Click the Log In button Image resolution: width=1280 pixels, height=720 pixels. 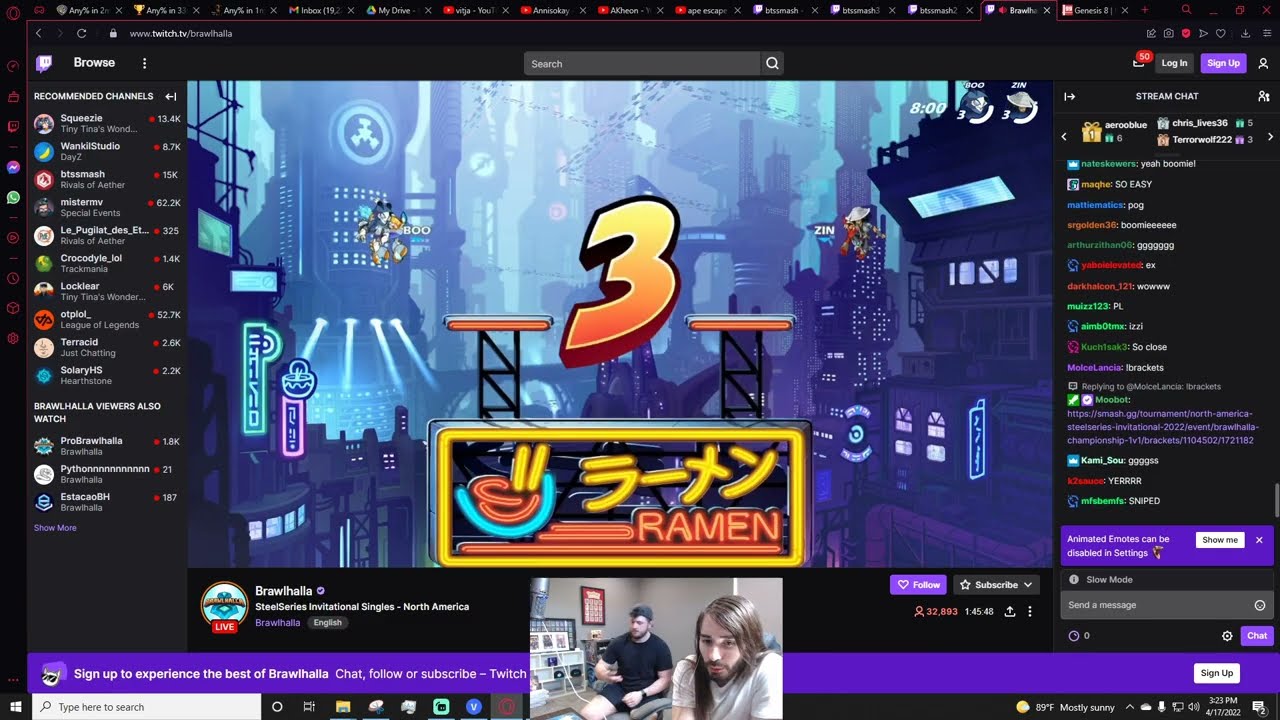pos(1174,63)
